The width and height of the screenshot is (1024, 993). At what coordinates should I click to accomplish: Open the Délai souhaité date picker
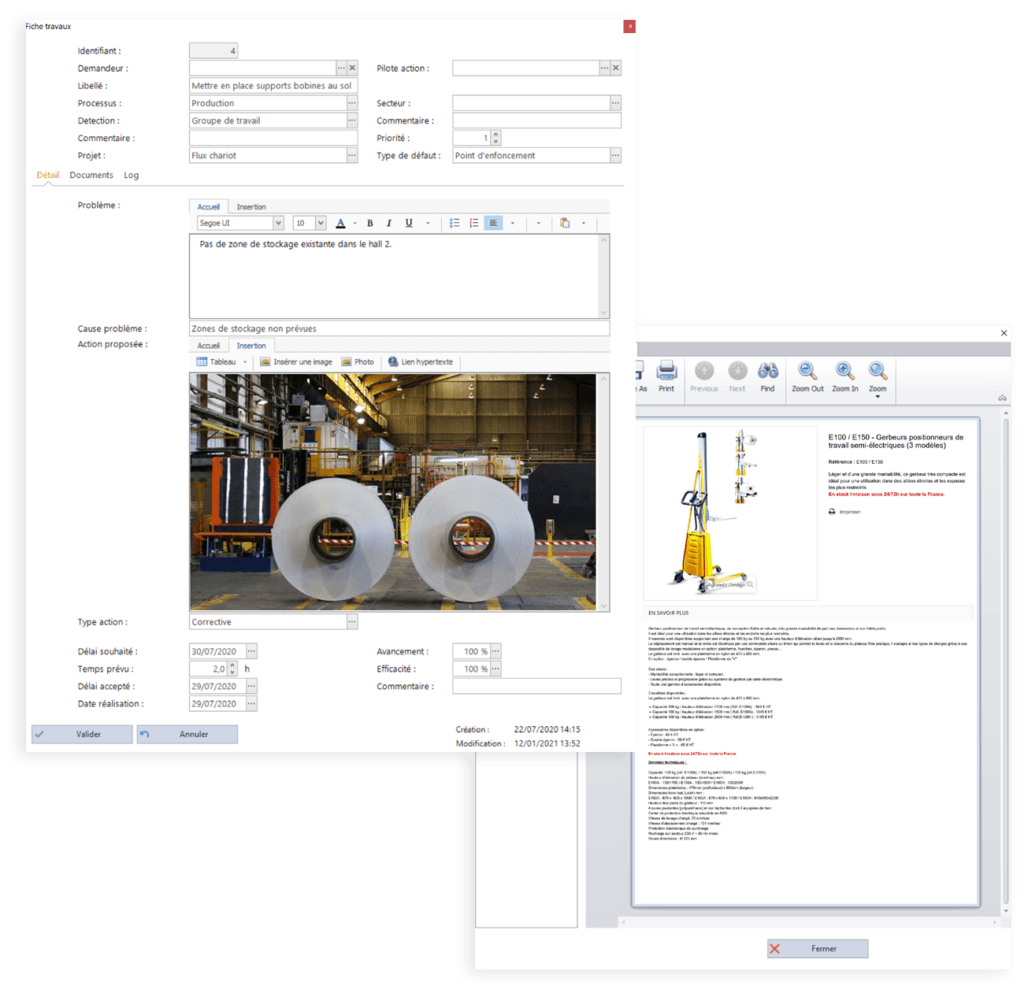click(x=251, y=652)
